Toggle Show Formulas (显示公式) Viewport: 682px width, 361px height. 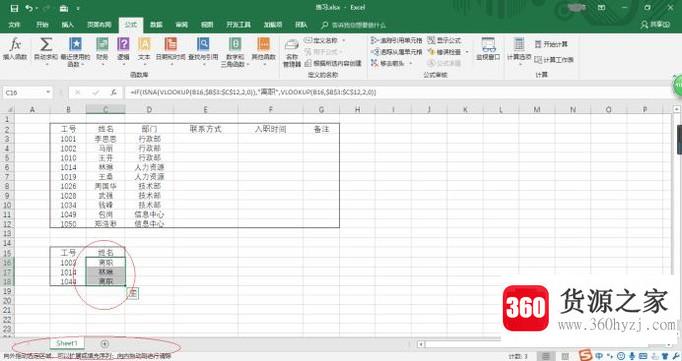click(444, 40)
